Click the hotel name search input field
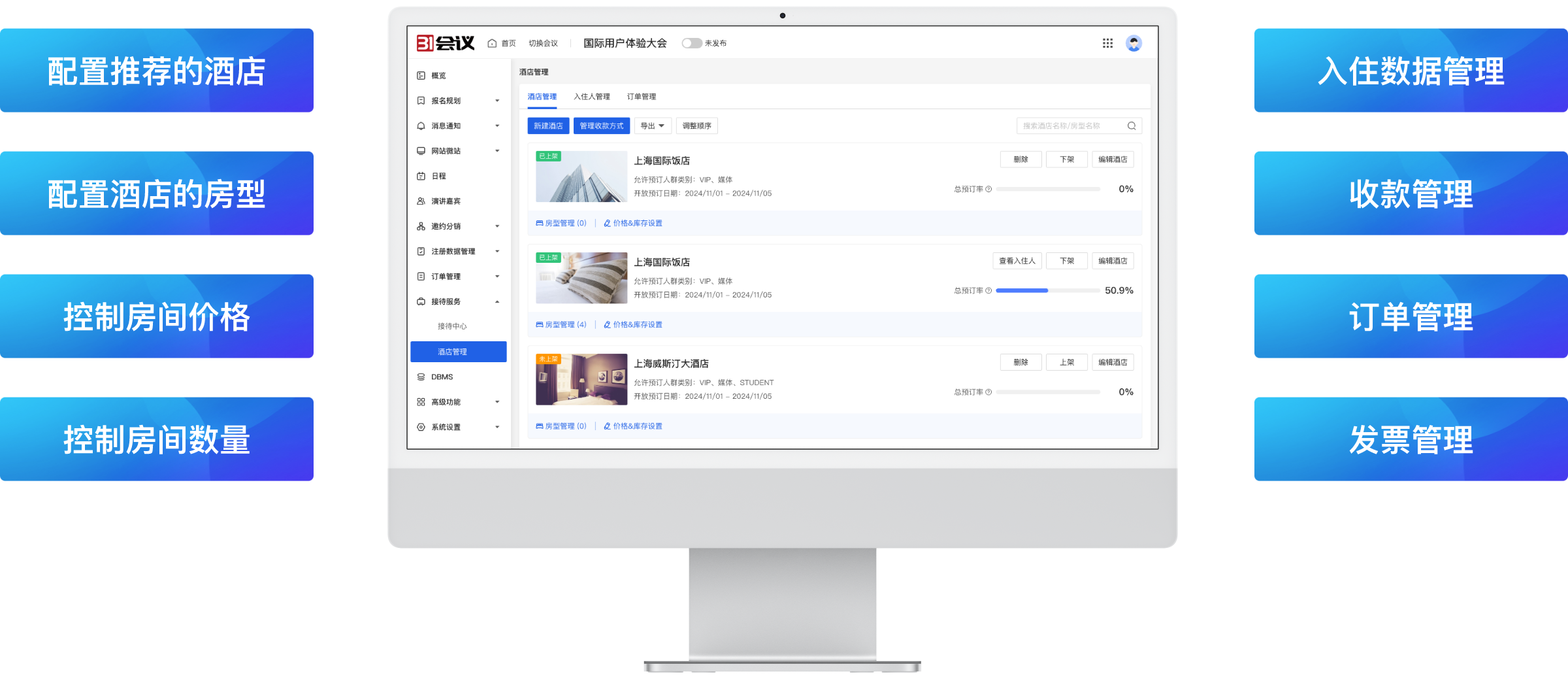The height and width of the screenshot is (676, 1568). pyautogui.click(x=1071, y=126)
